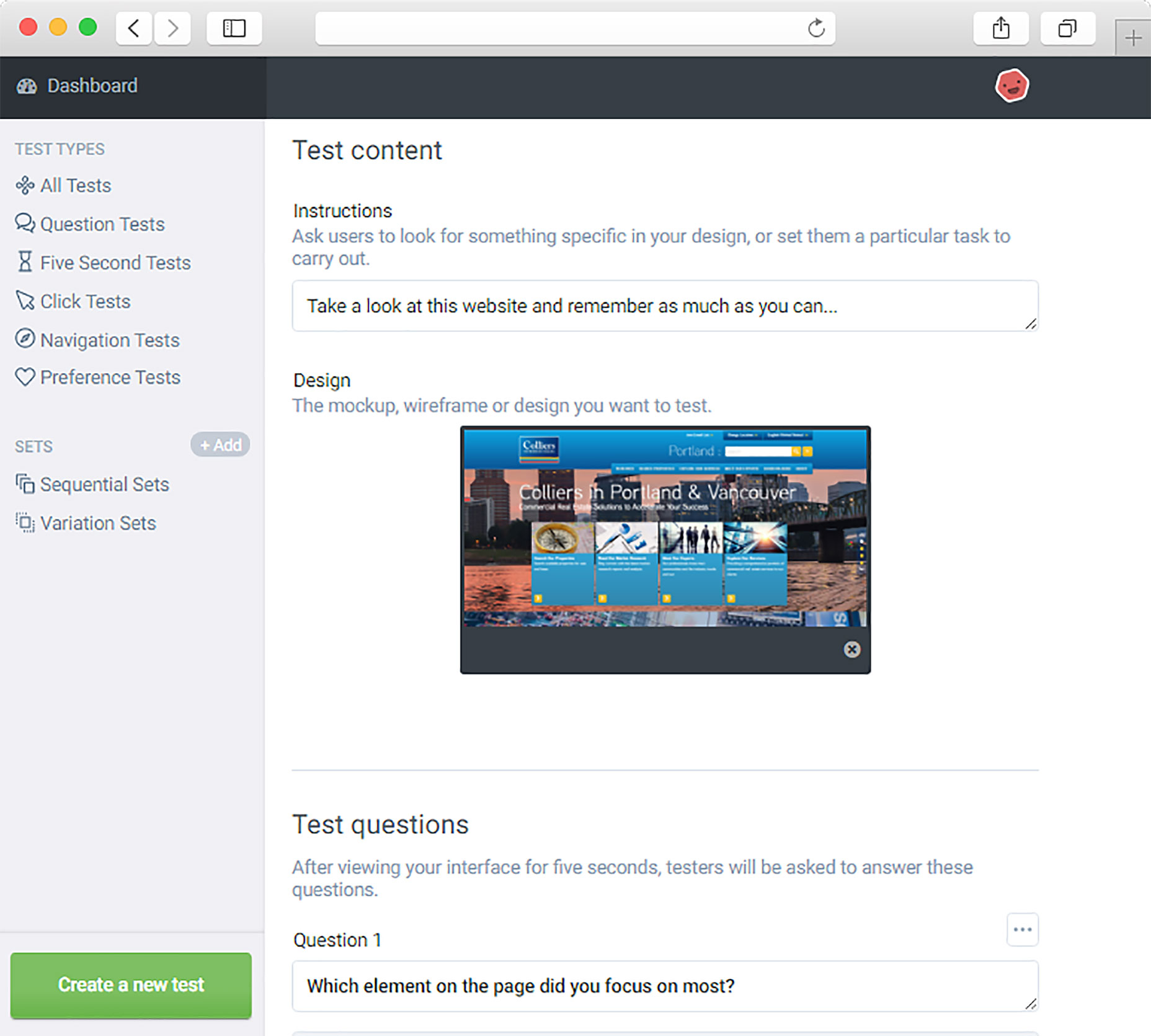Open the browser share icon
Screen dimensions: 1151x1036
coord(1001,28)
